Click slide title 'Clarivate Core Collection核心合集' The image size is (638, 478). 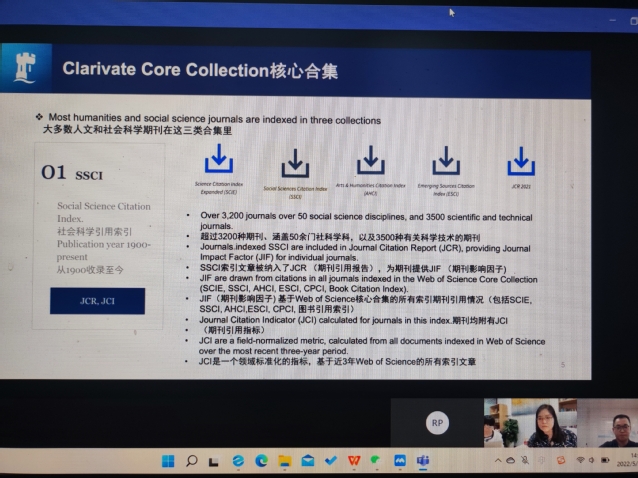200,70
